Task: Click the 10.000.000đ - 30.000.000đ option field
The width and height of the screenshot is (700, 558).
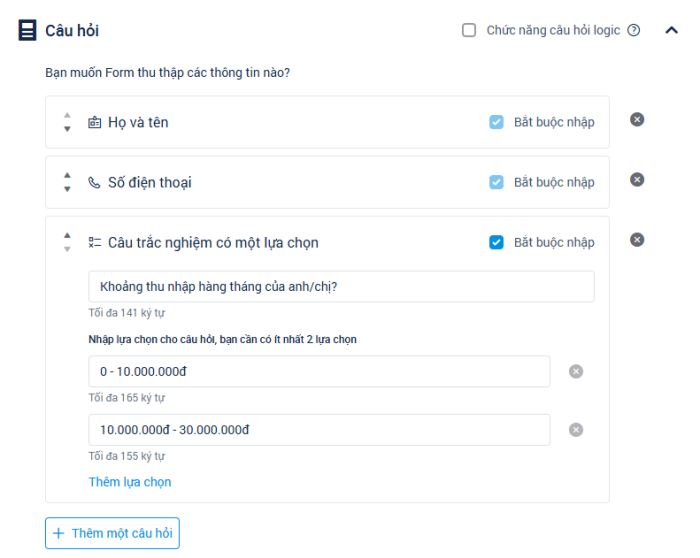Action: tap(318, 430)
